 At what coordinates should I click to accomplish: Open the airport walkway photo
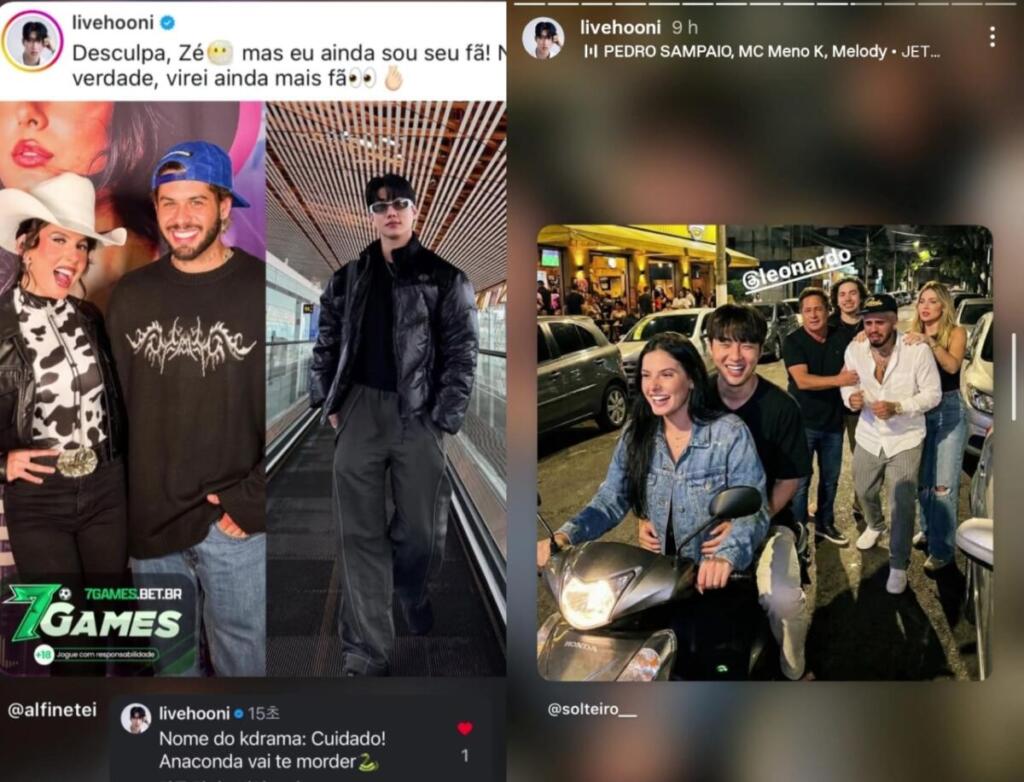click(386, 389)
